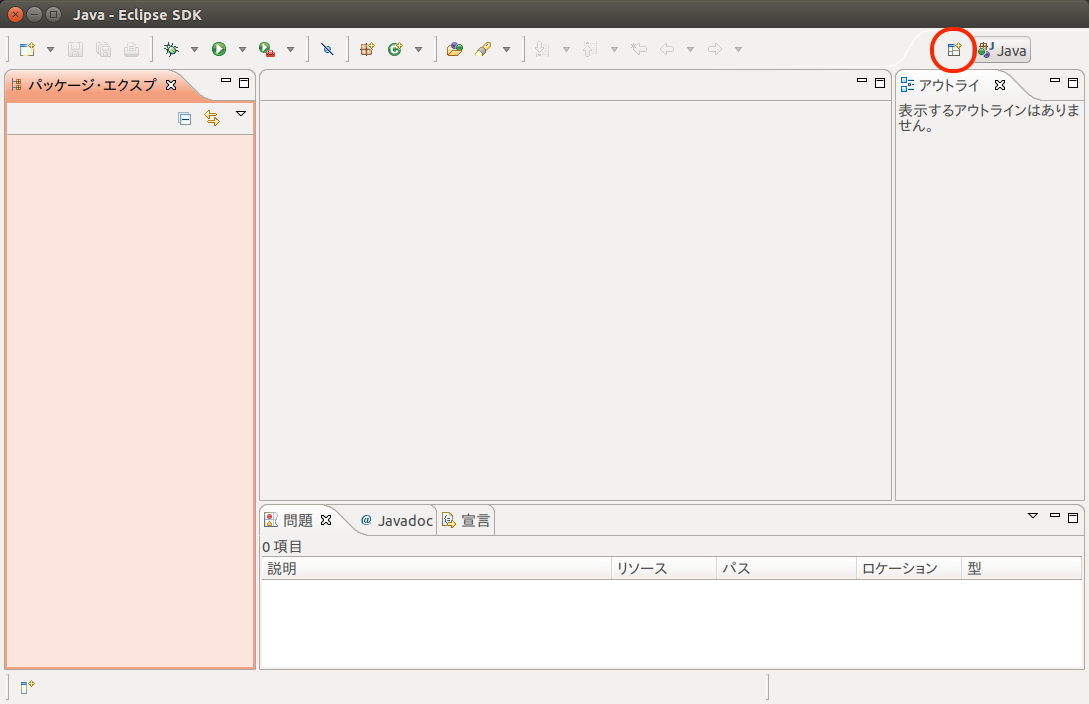Toggle Skip All Breakpoints icon

(327, 49)
